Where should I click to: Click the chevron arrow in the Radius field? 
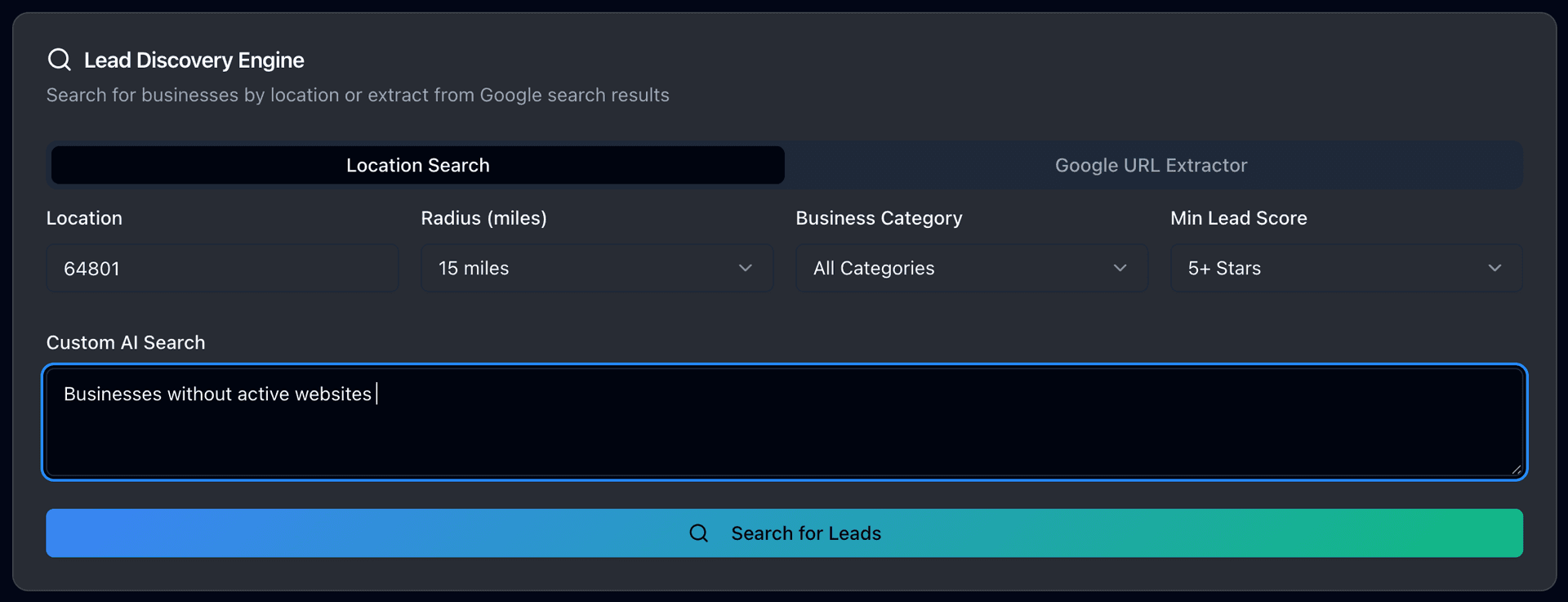coord(745,268)
